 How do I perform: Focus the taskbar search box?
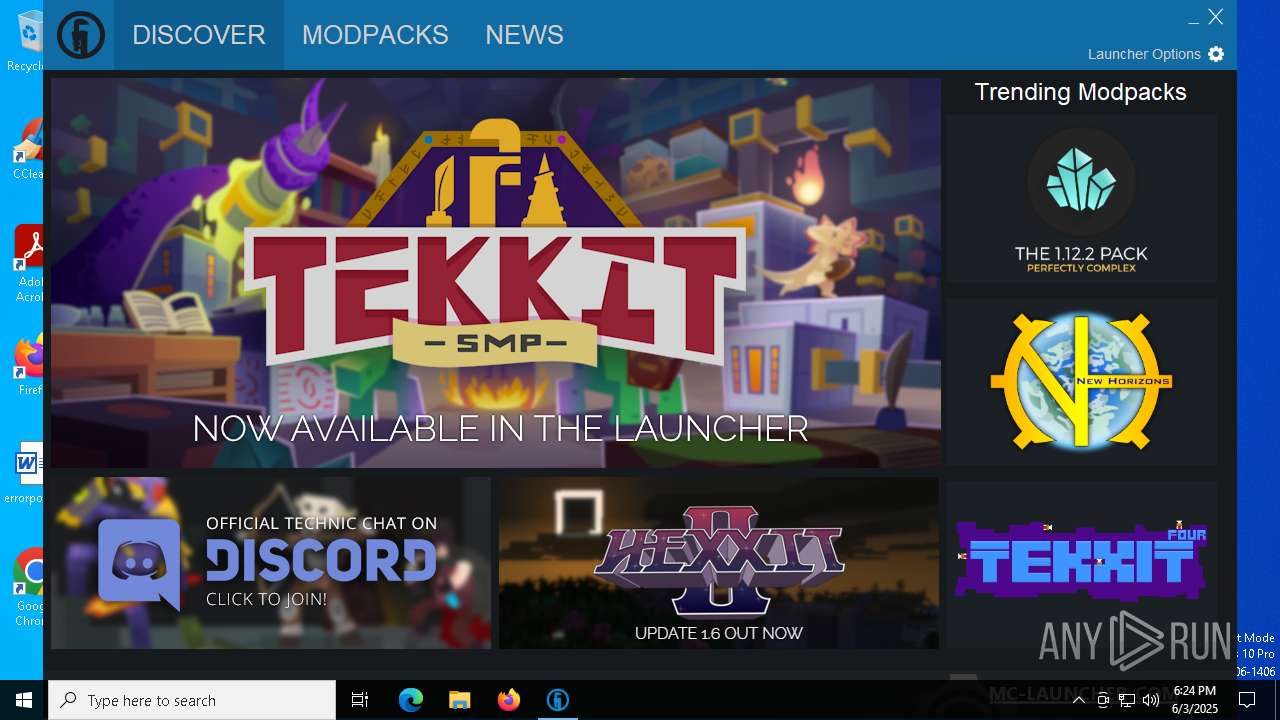(192, 700)
